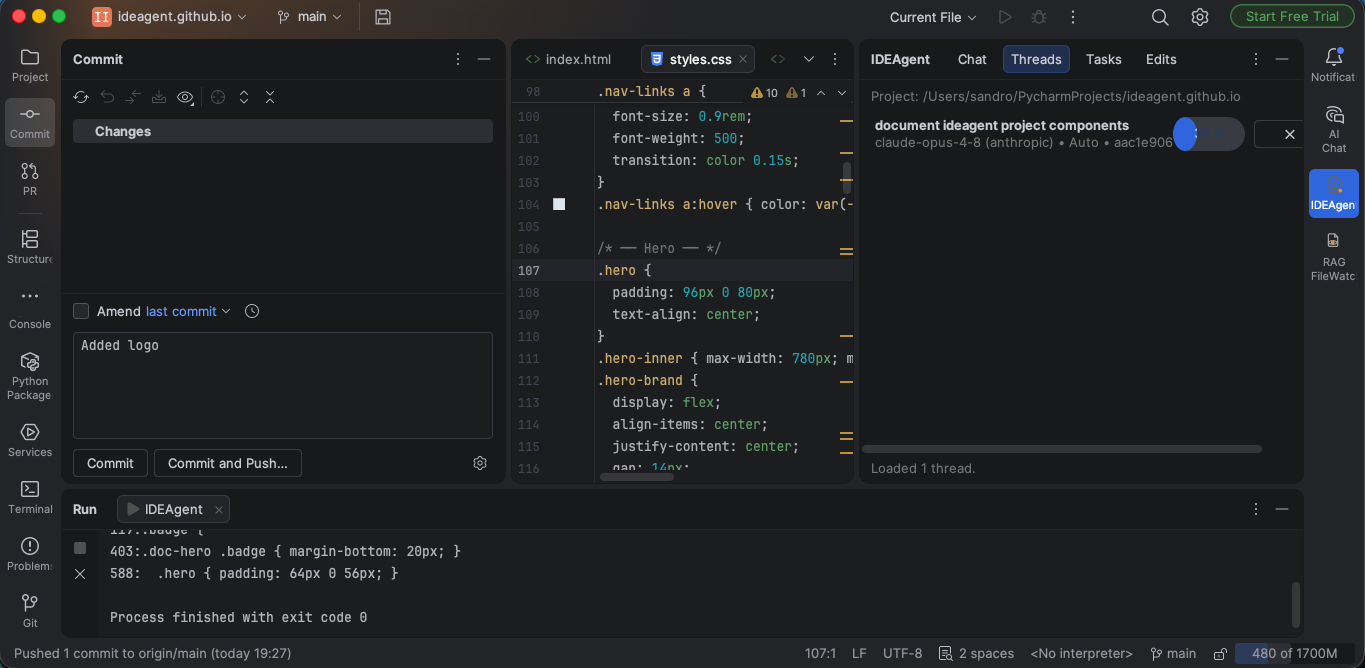
Task: Close the Run tab with the X icon on the left
Action: pos(80,574)
